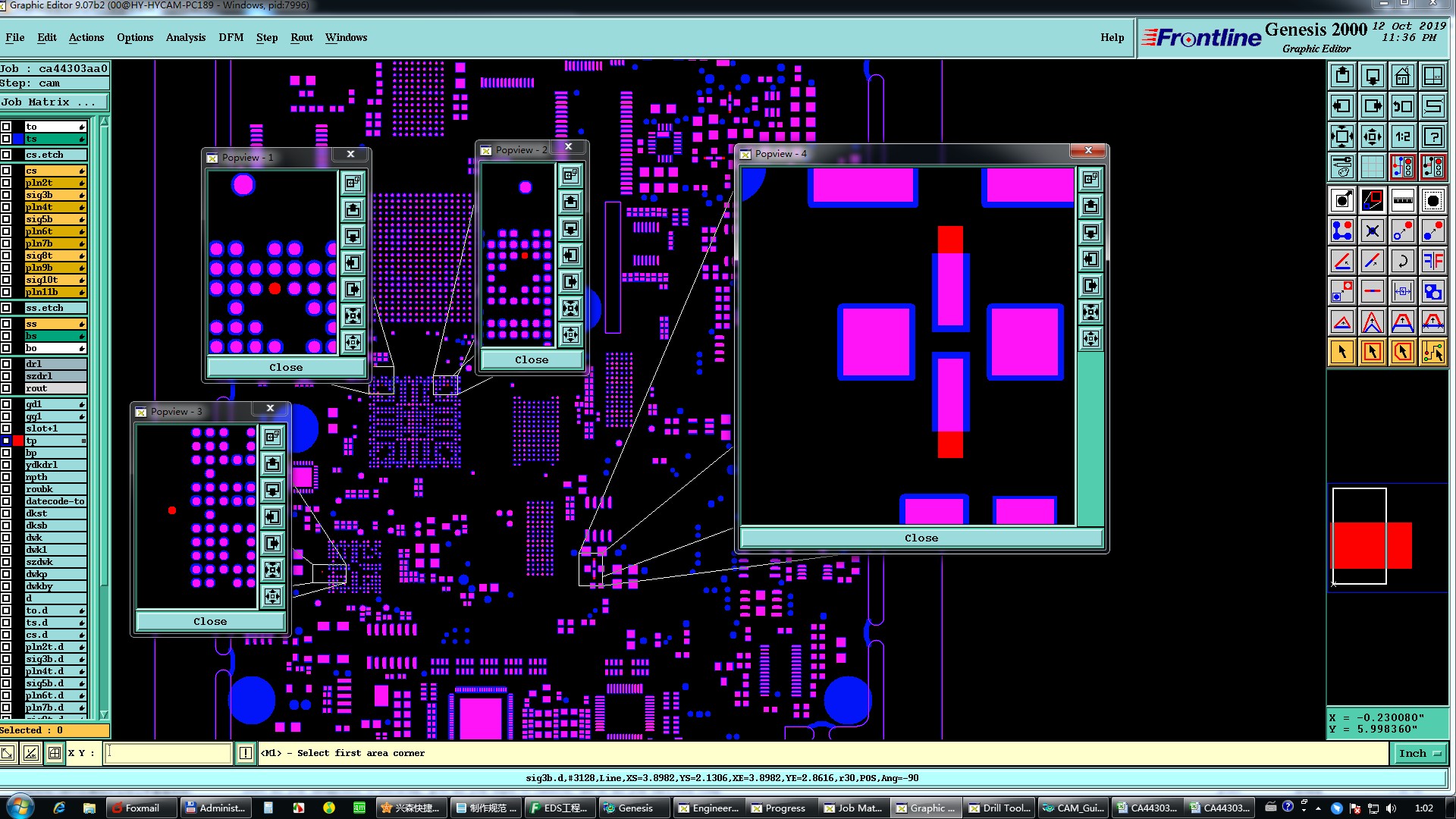This screenshot has height=819, width=1456.
Task: Click the net-select arrow tool icon
Action: coord(1432,352)
